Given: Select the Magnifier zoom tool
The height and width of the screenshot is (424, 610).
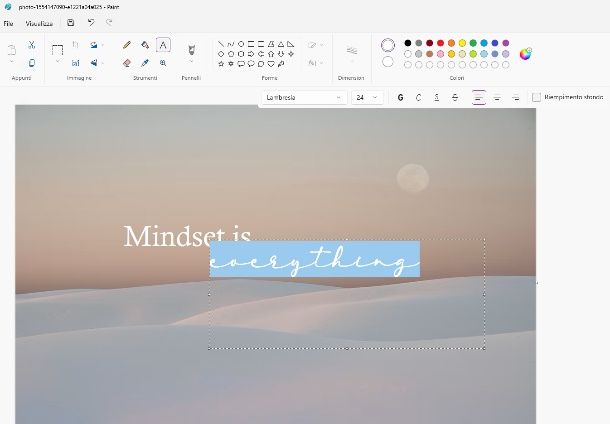Looking at the screenshot, I should 163,63.
